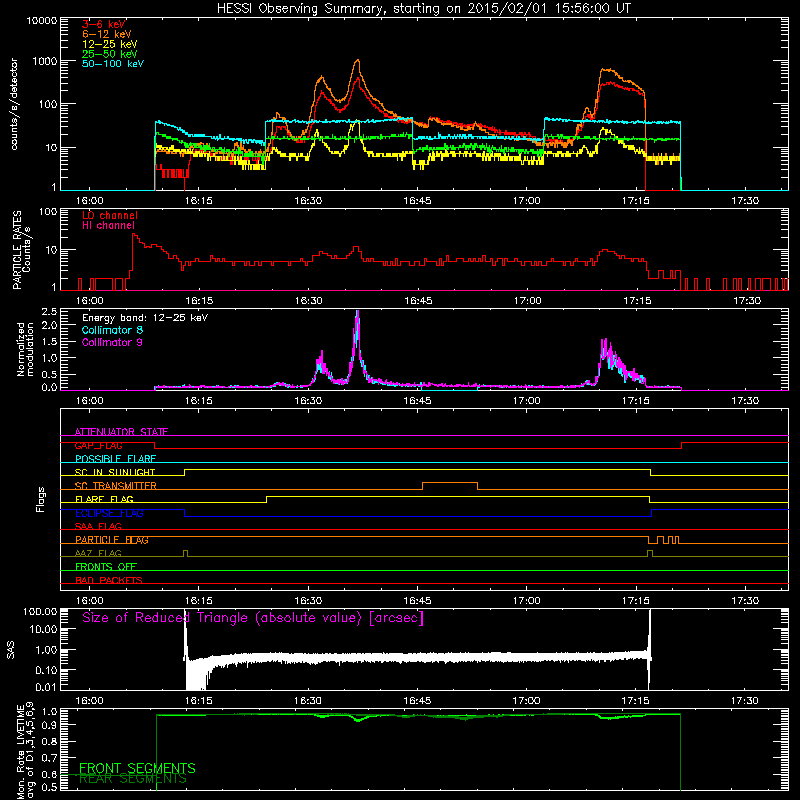Image resolution: width=800 pixels, height=800 pixels.
Task: Click the 100.00 y-axis value on the SAS plot
Action: pos(41,611)
